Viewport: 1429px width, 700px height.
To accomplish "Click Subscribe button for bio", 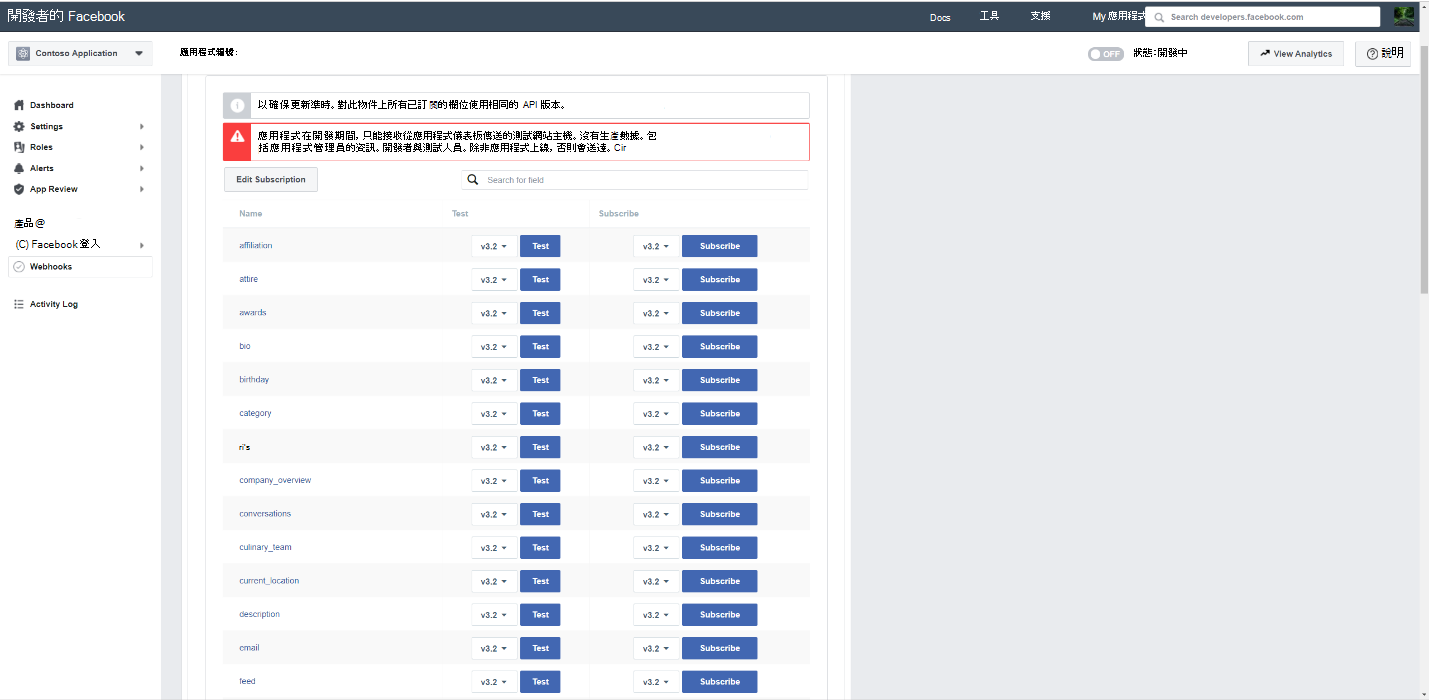I will coord(719,347).
